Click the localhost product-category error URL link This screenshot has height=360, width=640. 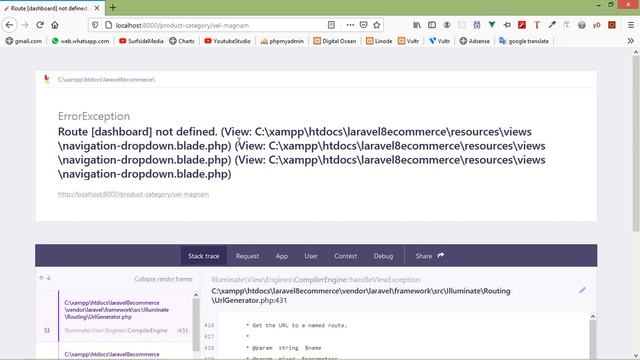click(x=133, y=194)
